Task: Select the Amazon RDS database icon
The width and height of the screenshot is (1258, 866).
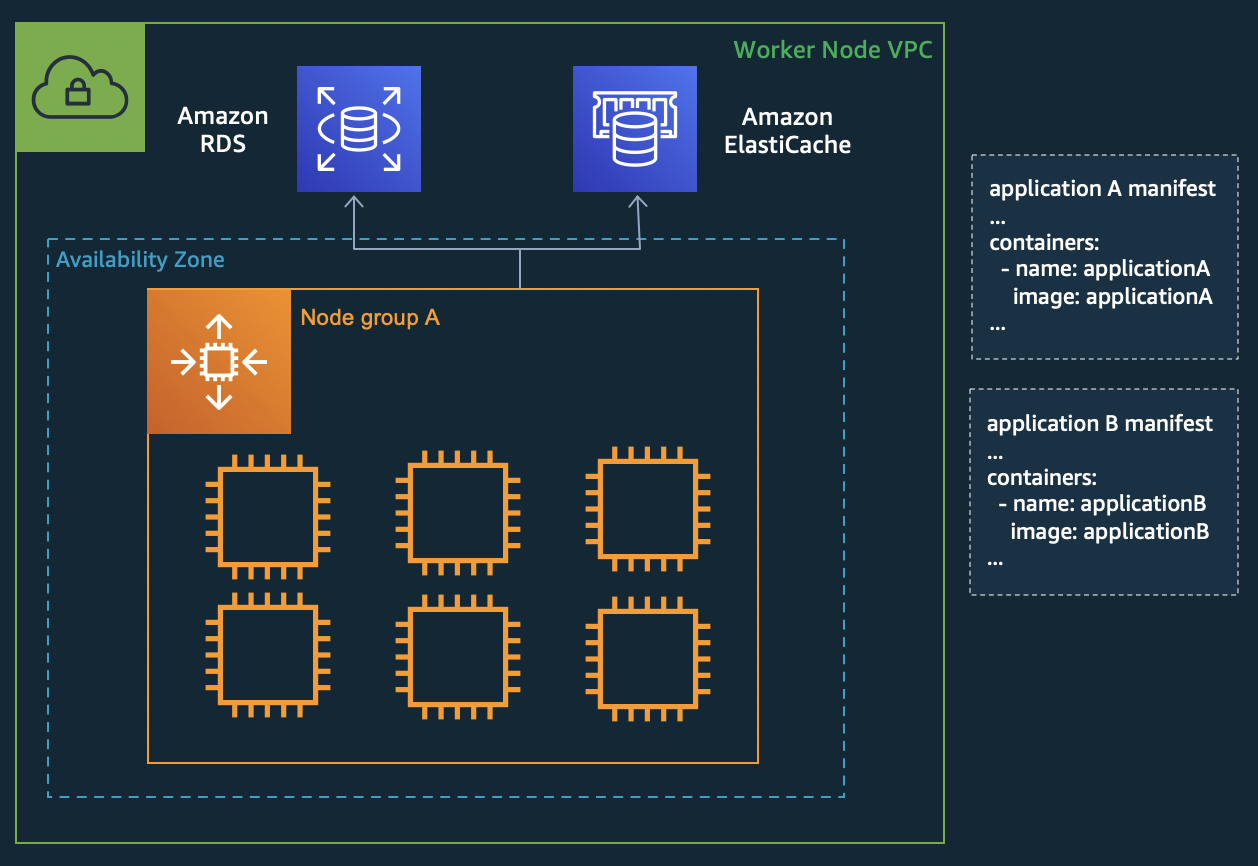Action: pyautogui.click(x=359, y=129)
